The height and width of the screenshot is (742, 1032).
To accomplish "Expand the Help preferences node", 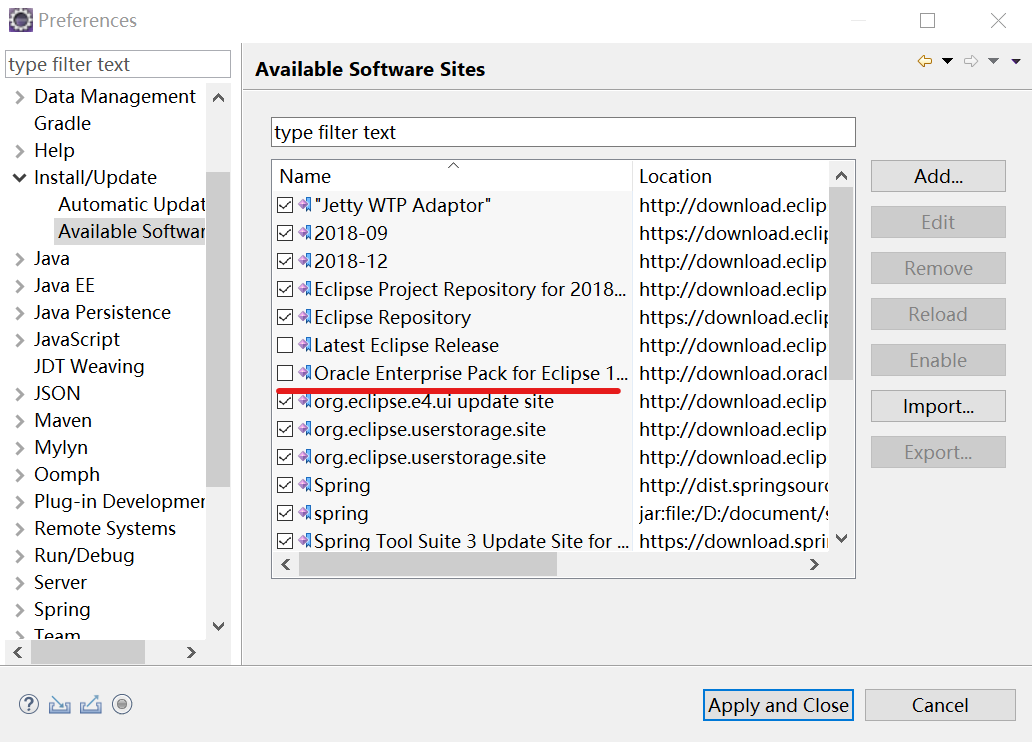I will click(x=20, y=151).
